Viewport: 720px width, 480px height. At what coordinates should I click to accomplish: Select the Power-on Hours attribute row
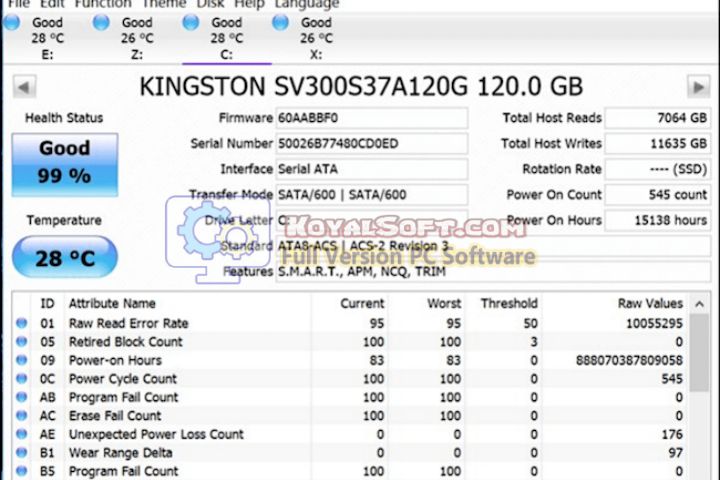click(350, 360)
